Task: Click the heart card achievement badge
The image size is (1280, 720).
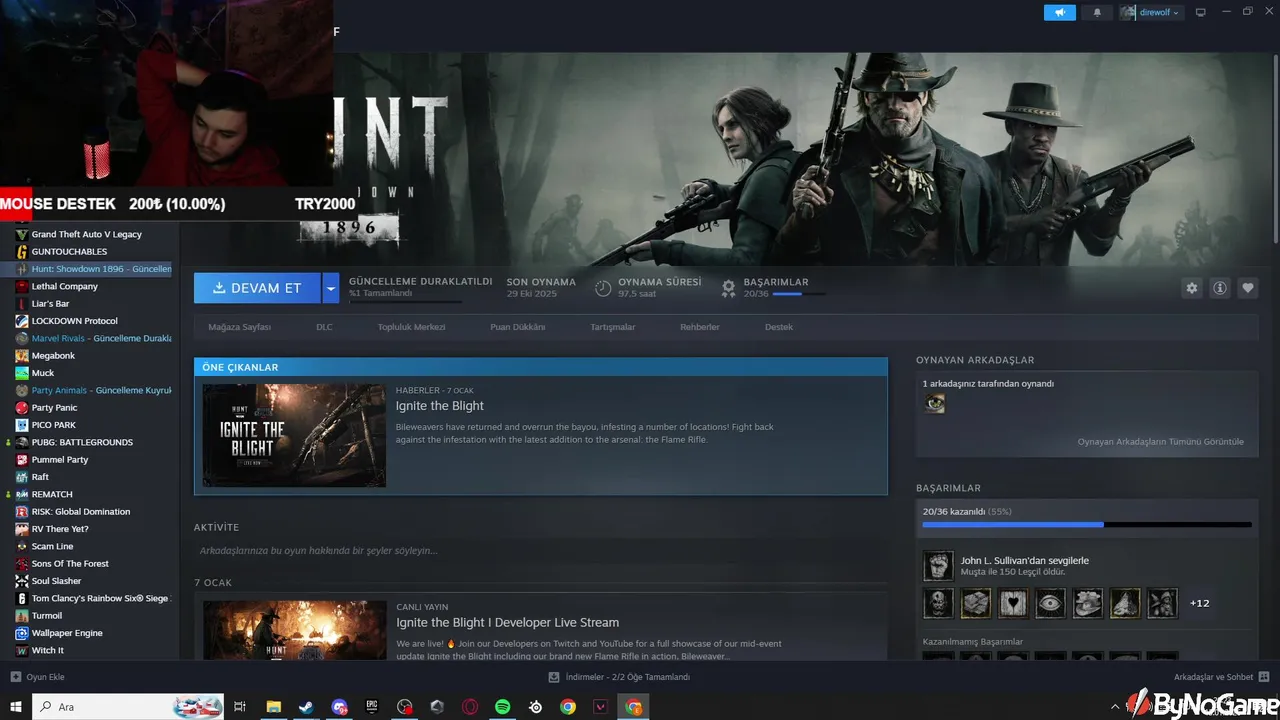Action: click(x=1013, y=603)
